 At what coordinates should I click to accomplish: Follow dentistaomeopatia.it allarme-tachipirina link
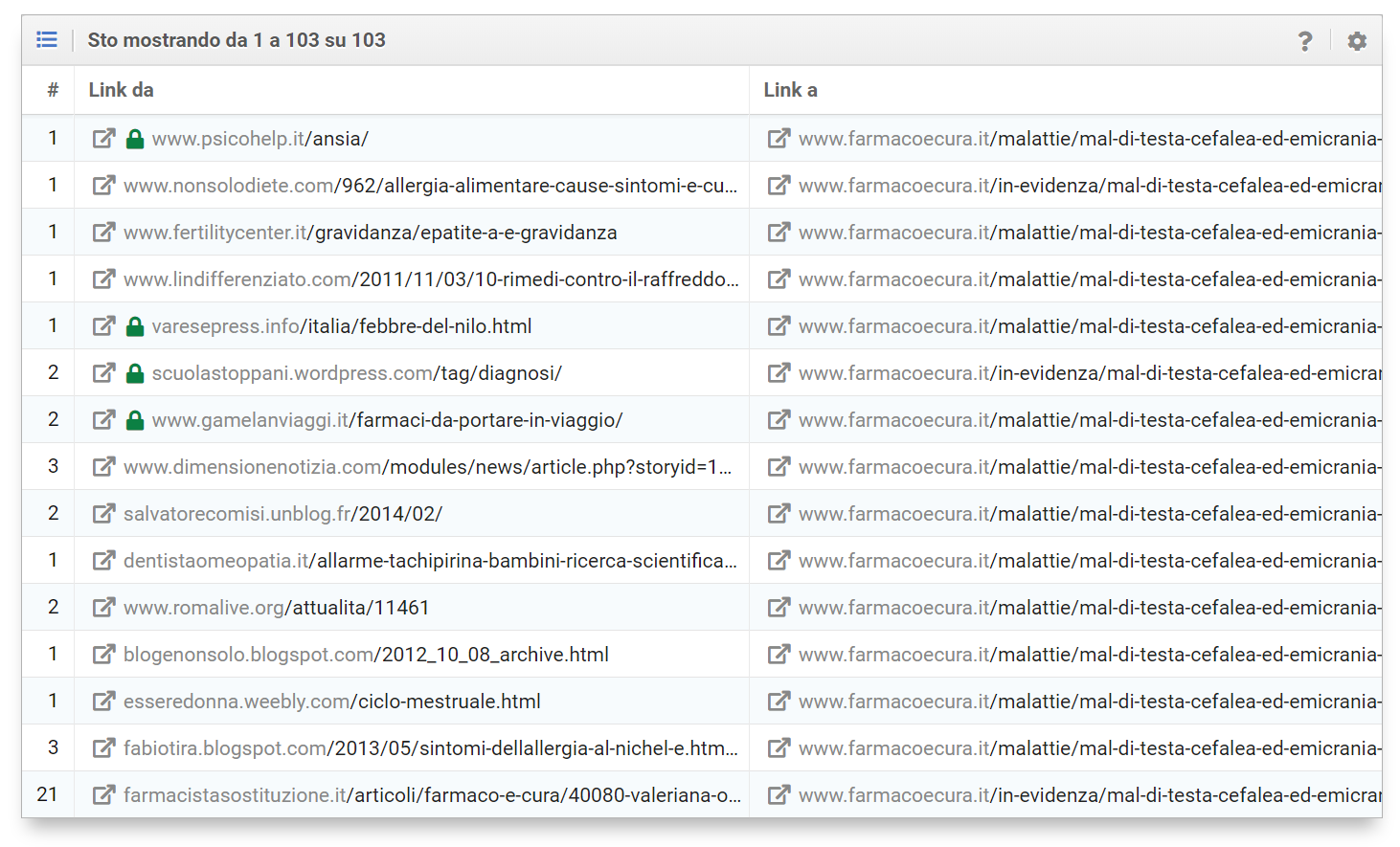tap(430, 561)
